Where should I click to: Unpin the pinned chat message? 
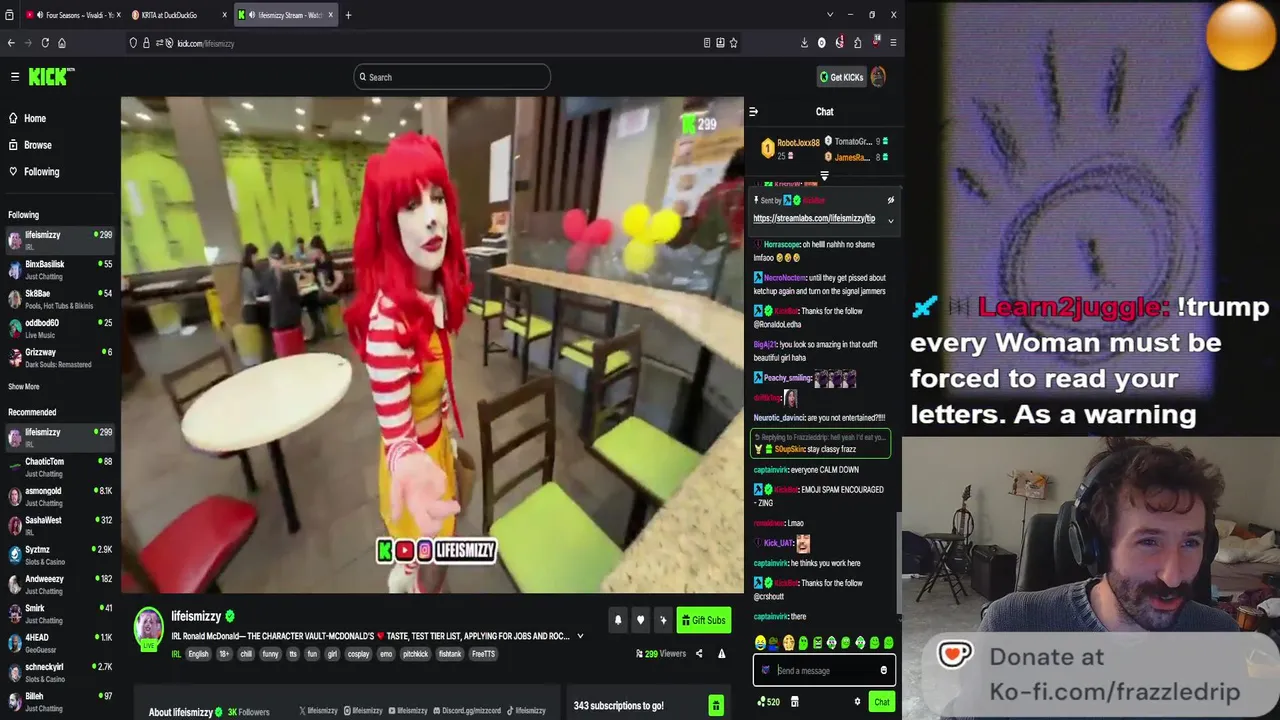tap(890, 200)
